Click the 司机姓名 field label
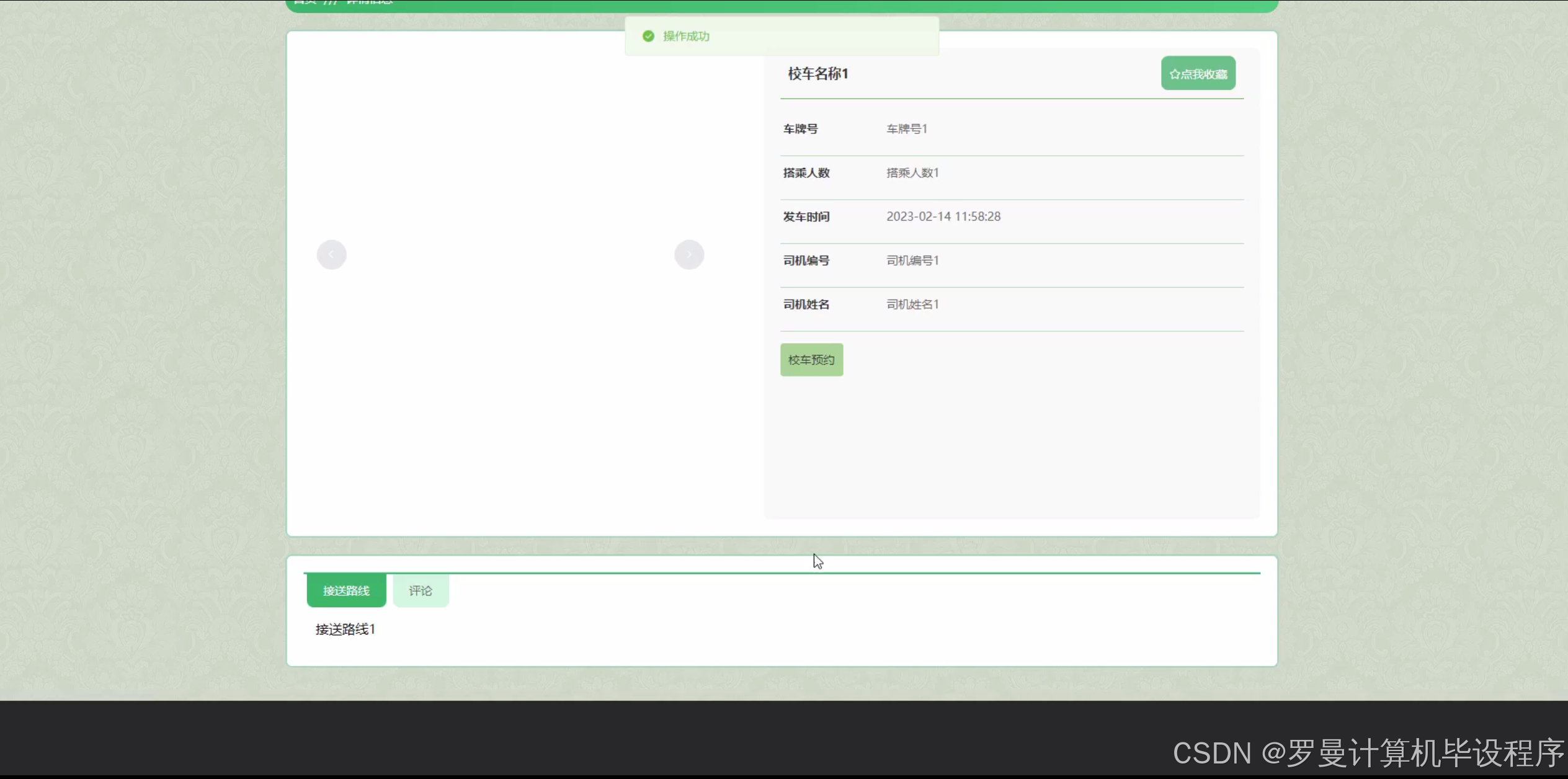Viewport: 1568px width, 779px height. [x=806, y=305]
